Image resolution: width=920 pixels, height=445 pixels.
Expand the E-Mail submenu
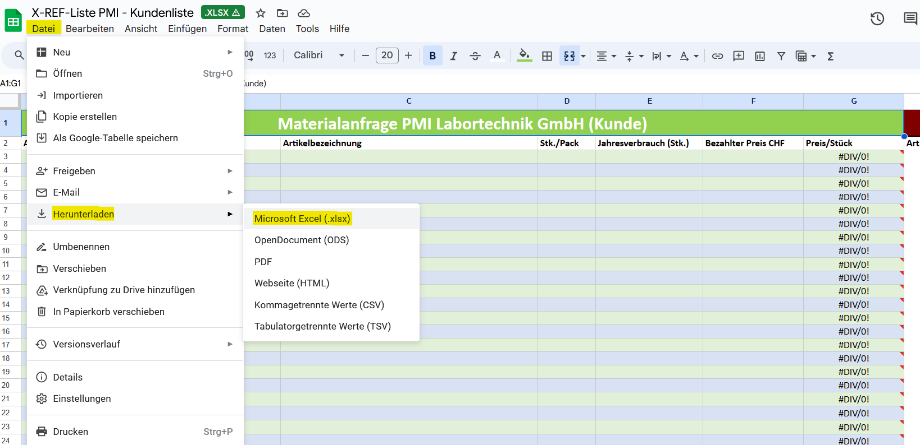click(136, 193)
